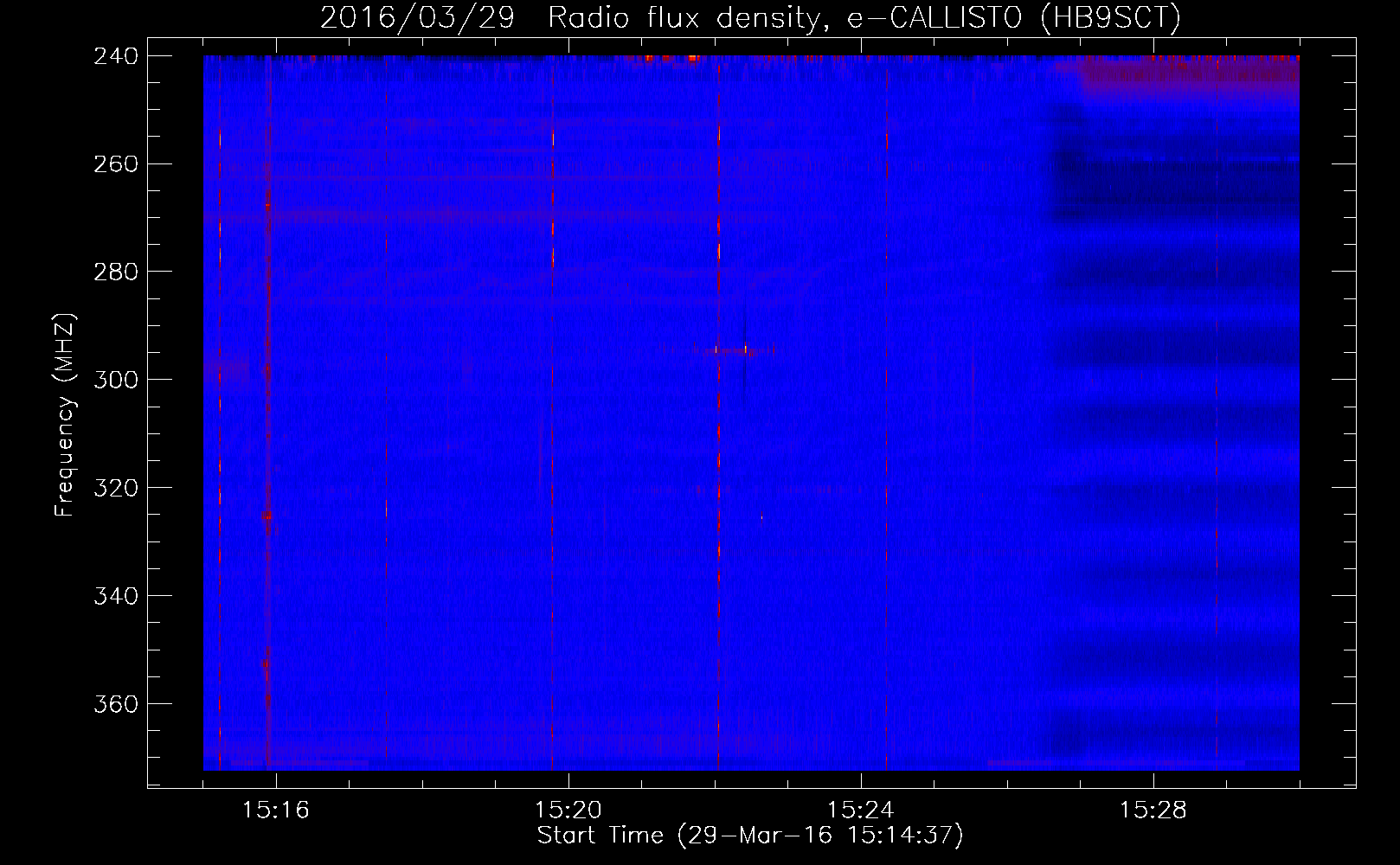
Task: Click the 340 frequency tick label
Action: [x=116, y=596]
